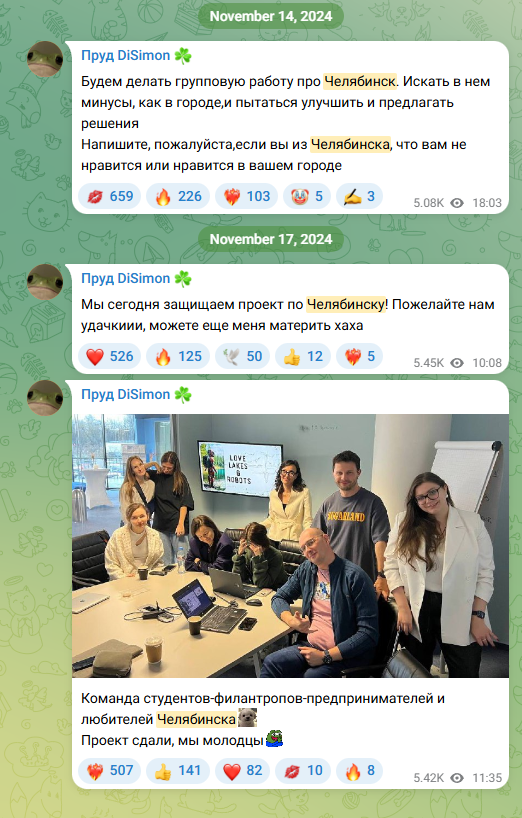Click the clown reaction with 5

(x=307, y=196)
